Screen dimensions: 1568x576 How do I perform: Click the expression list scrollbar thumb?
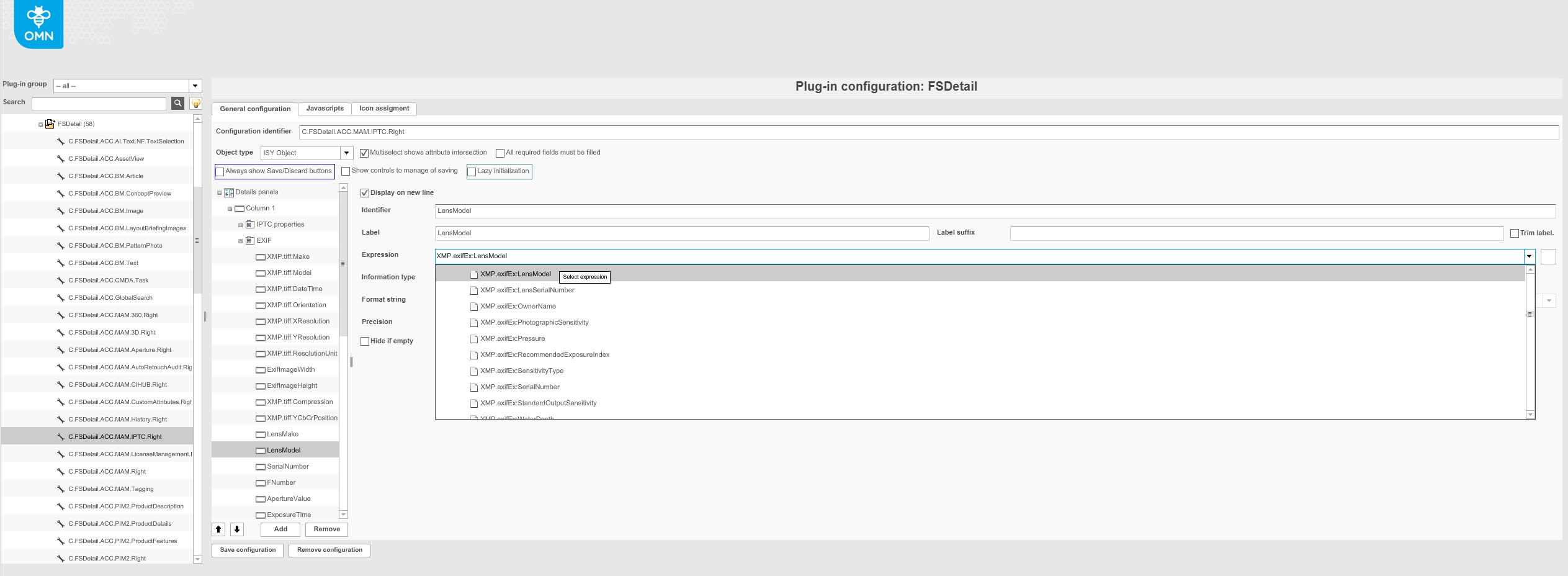tap(1530, 314)
